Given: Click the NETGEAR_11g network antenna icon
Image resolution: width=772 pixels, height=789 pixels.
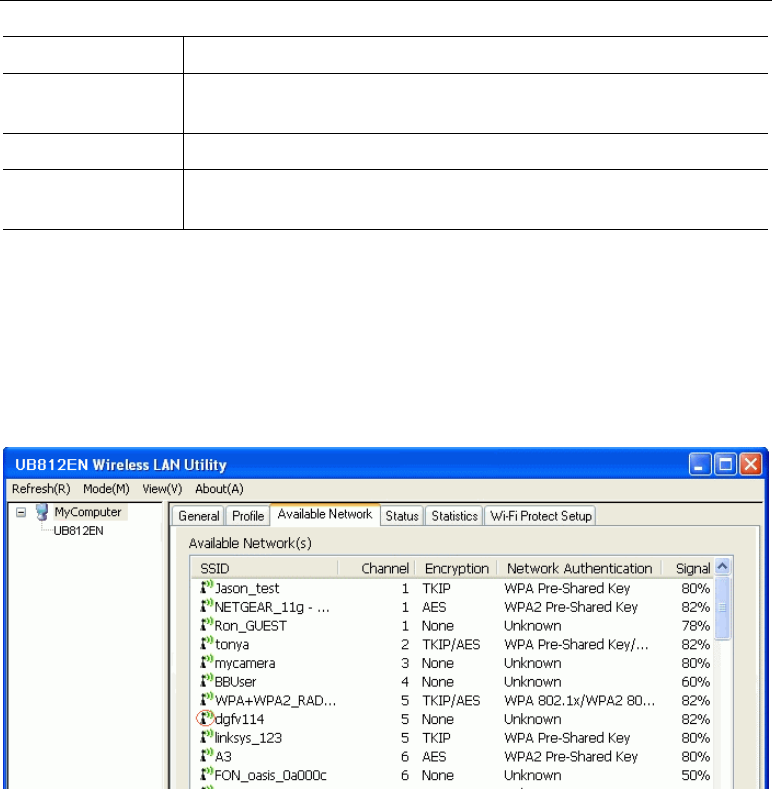Looking at the screenshot, I should tap(207, 605).
